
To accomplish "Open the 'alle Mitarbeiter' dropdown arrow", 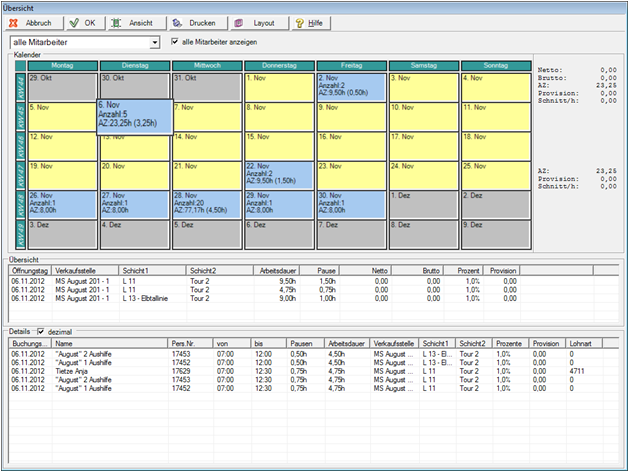I will coord(155,42).
